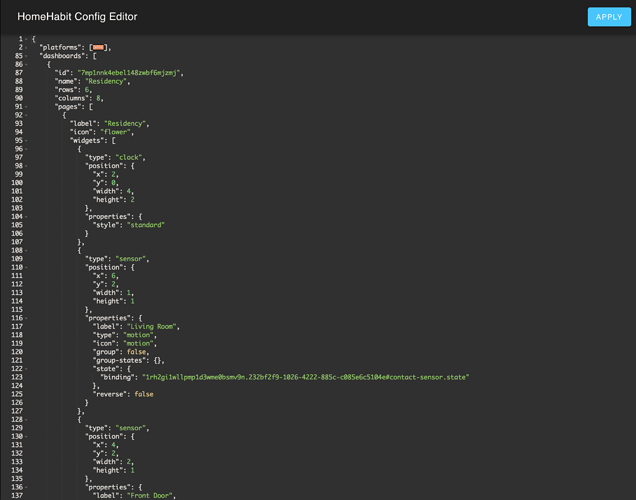Image resolution: width=636 pixels, height=500 pixels.
Task: Click the "Living Room" label value
Action: click(x=150, y=326)
